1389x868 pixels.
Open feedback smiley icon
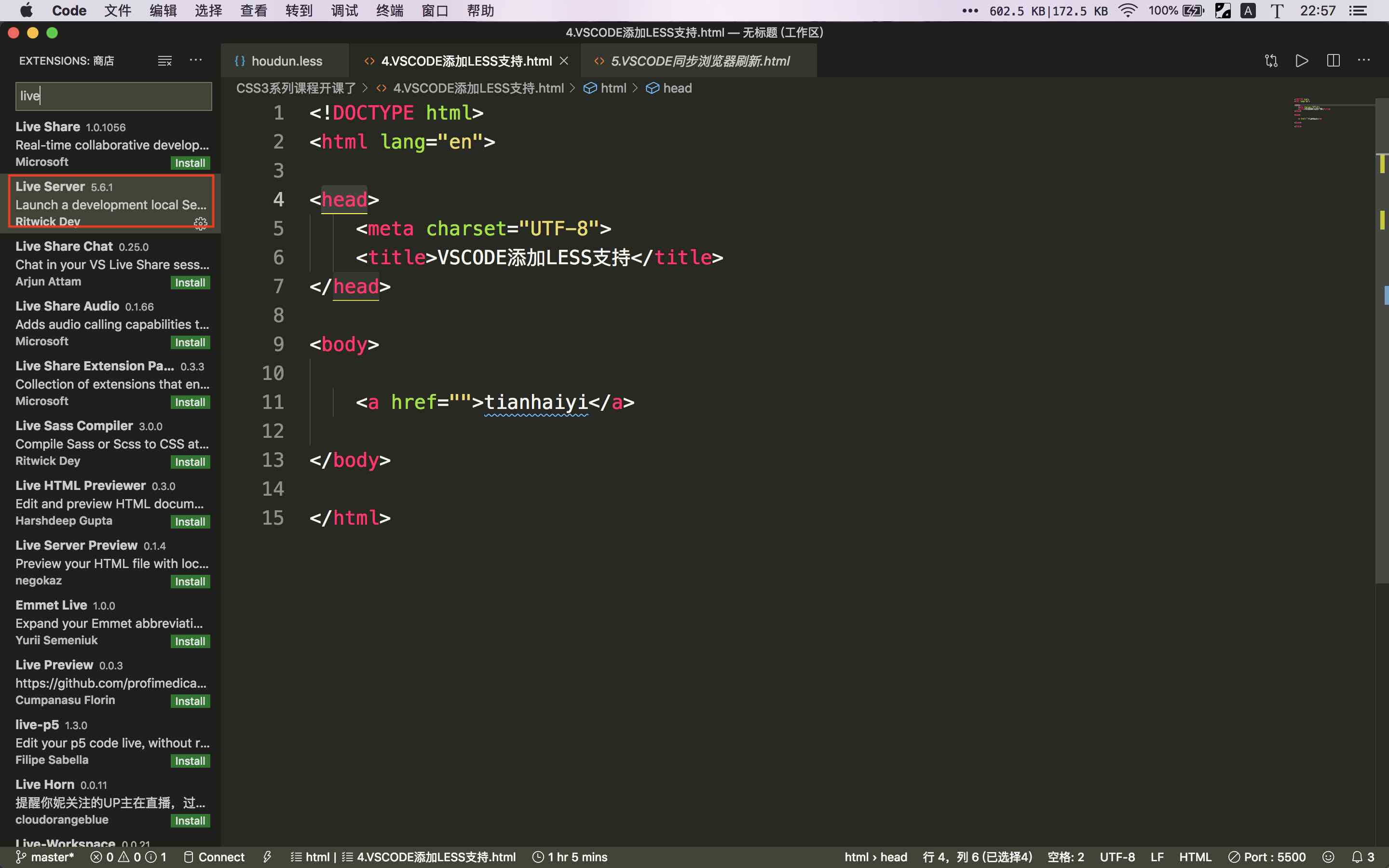coord(1328,857)
